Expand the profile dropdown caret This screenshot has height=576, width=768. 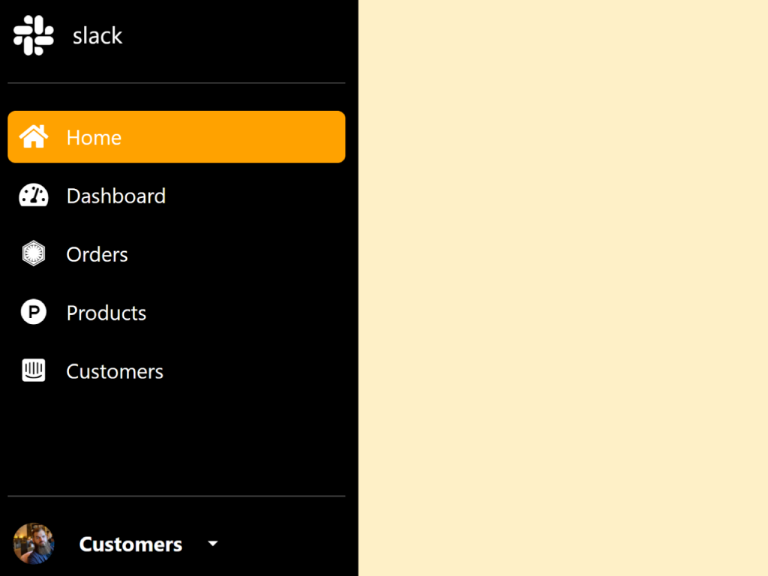click(212, 544)
